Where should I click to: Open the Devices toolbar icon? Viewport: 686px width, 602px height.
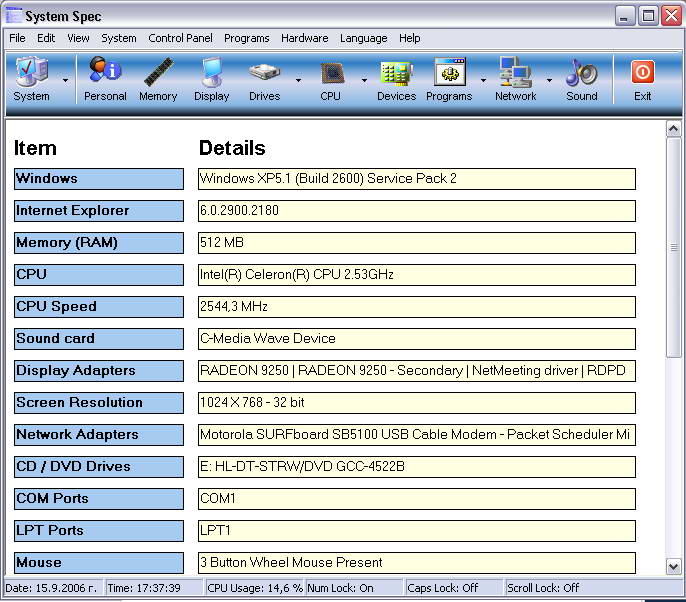396,79
